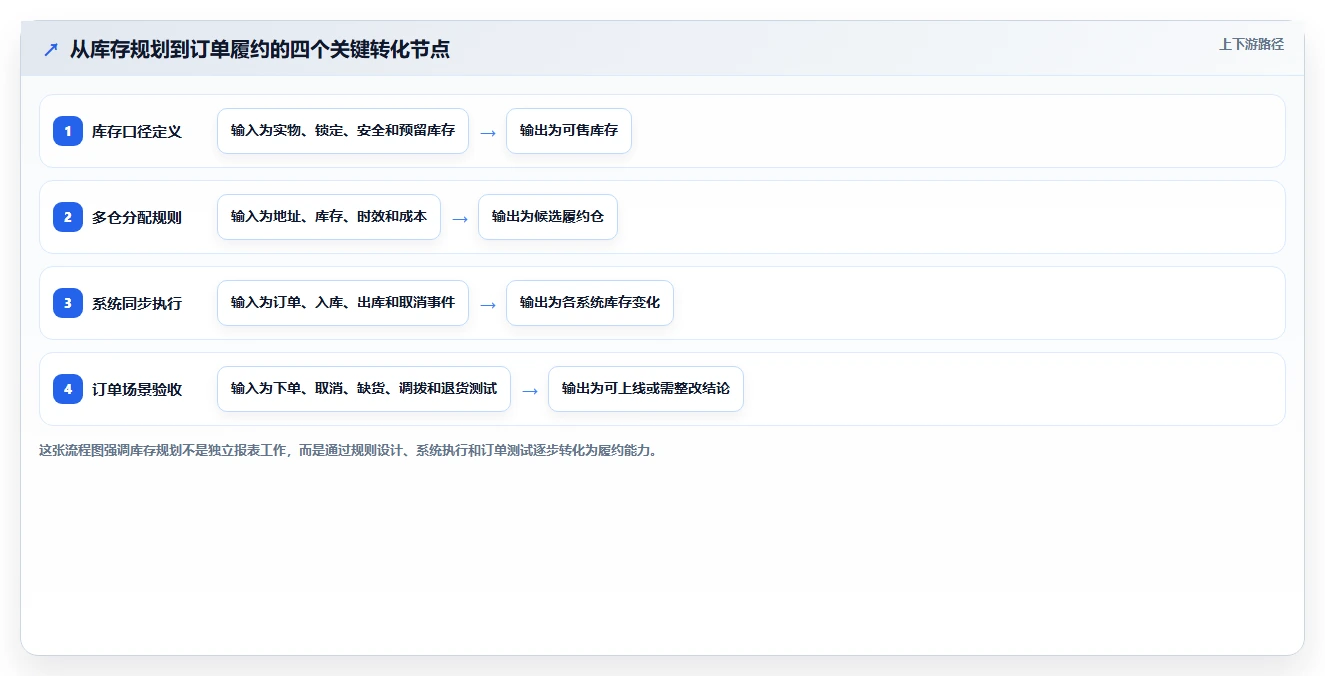Click the arrow before 输出为候选履约仓
The width and height of the screenshot is (1325, 676).
click(460, 218)
